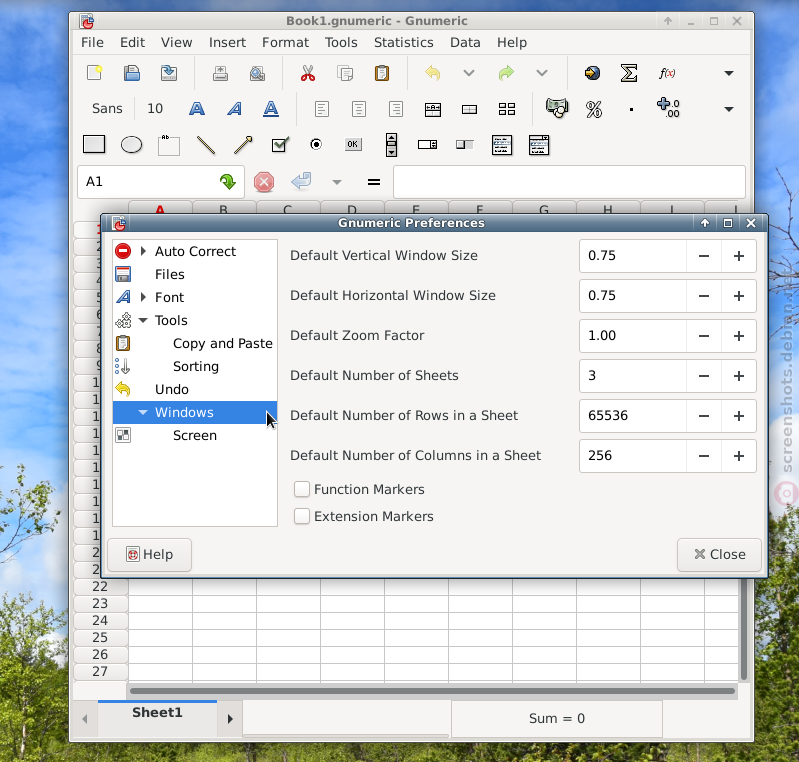Insert a radio button object
799x762 pixels.
(x=316, y=144)
